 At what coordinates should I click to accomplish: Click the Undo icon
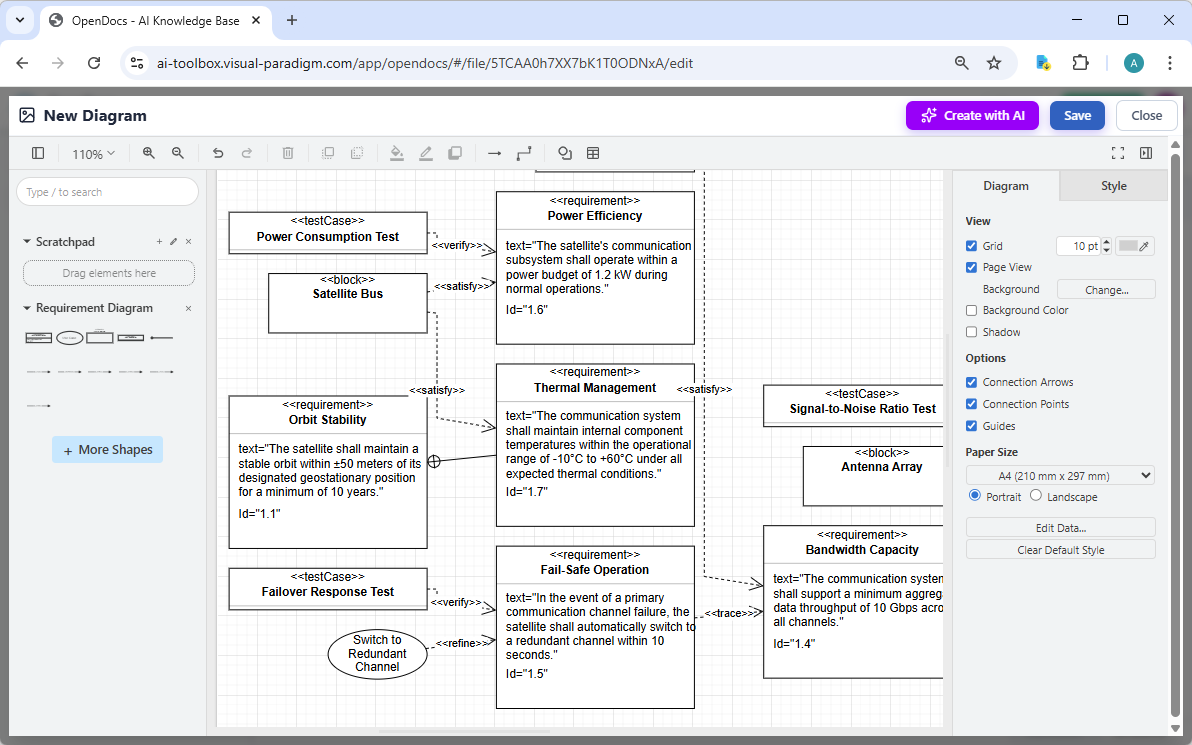pos(218,153)
